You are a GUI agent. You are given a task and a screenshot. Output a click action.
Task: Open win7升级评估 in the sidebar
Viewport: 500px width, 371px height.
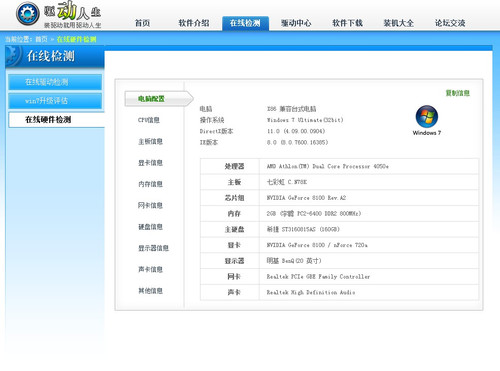tap(55, 101)
